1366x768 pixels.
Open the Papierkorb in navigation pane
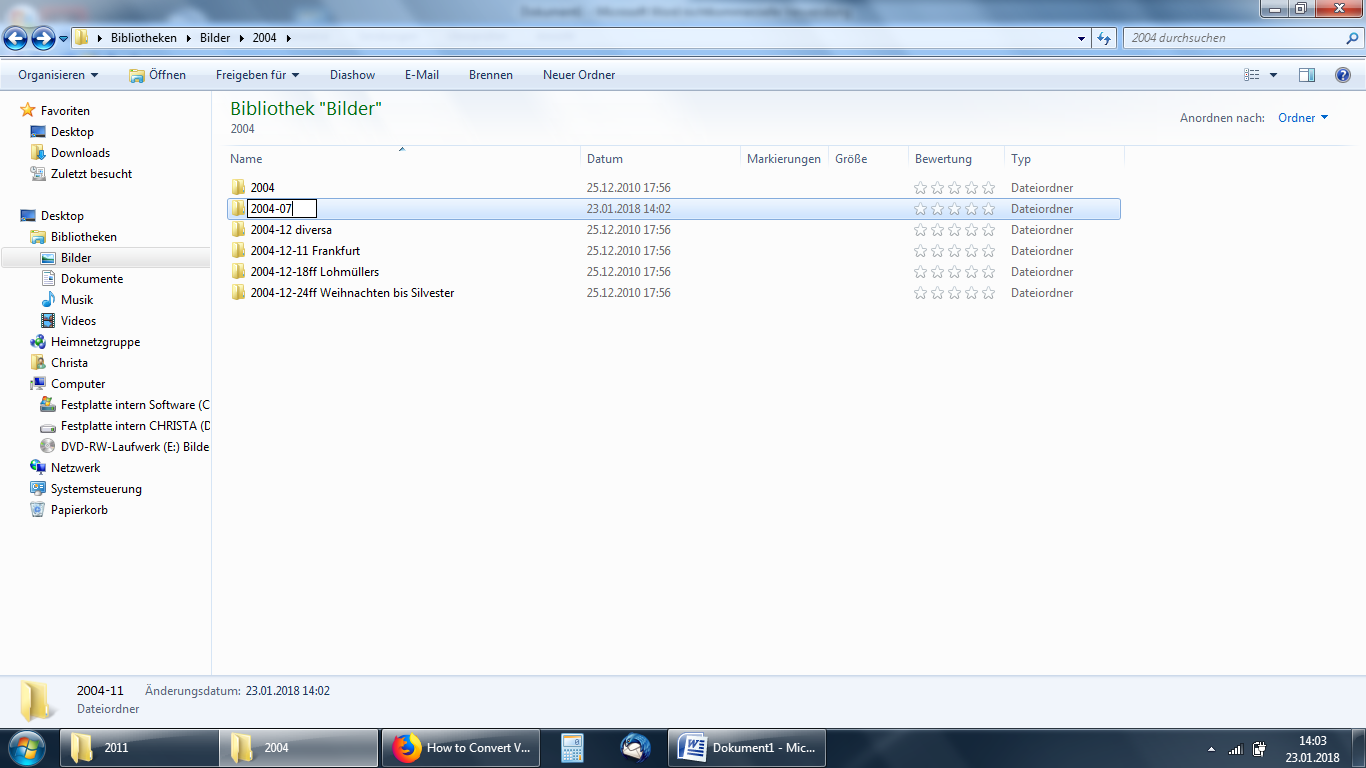point(79,510)
